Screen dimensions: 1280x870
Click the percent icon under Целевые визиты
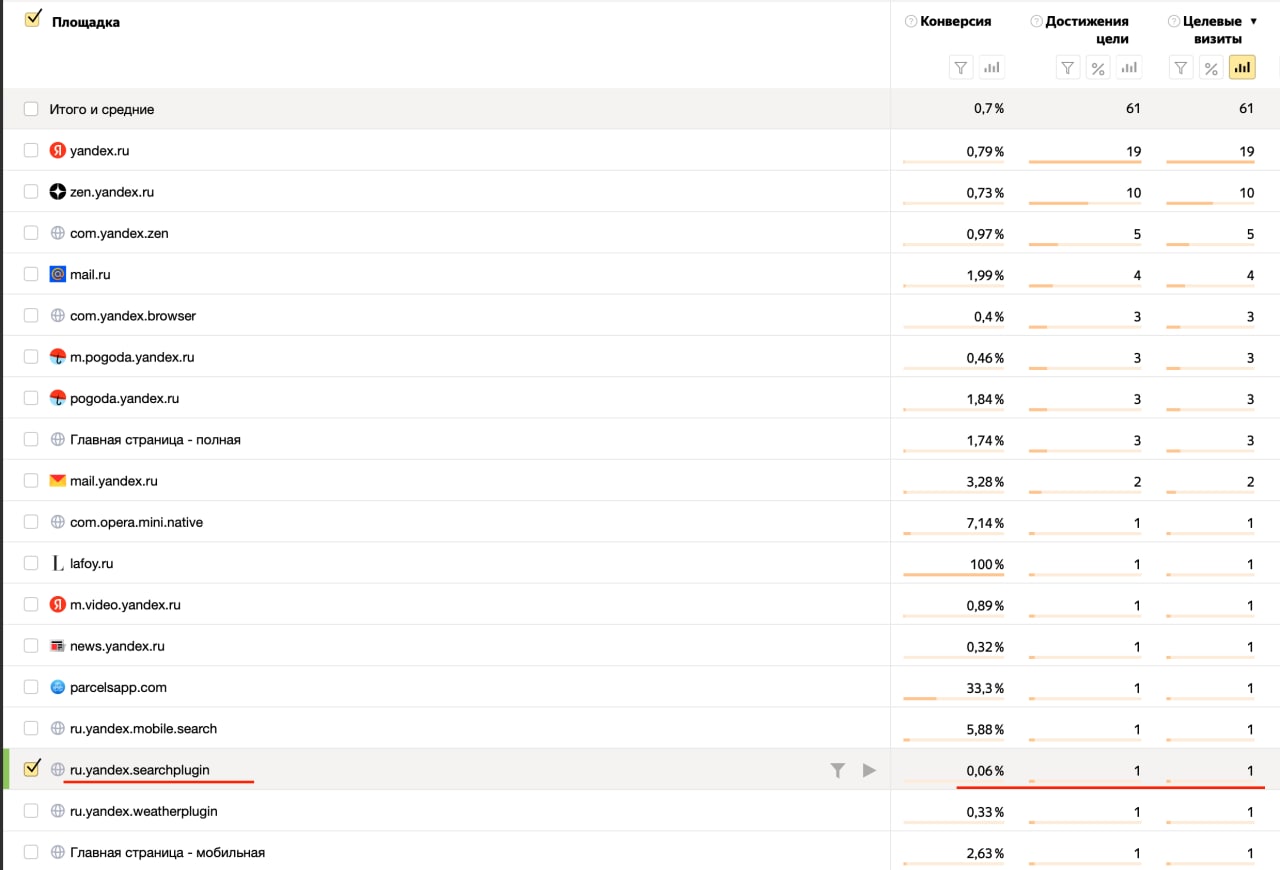point(1211,68)
